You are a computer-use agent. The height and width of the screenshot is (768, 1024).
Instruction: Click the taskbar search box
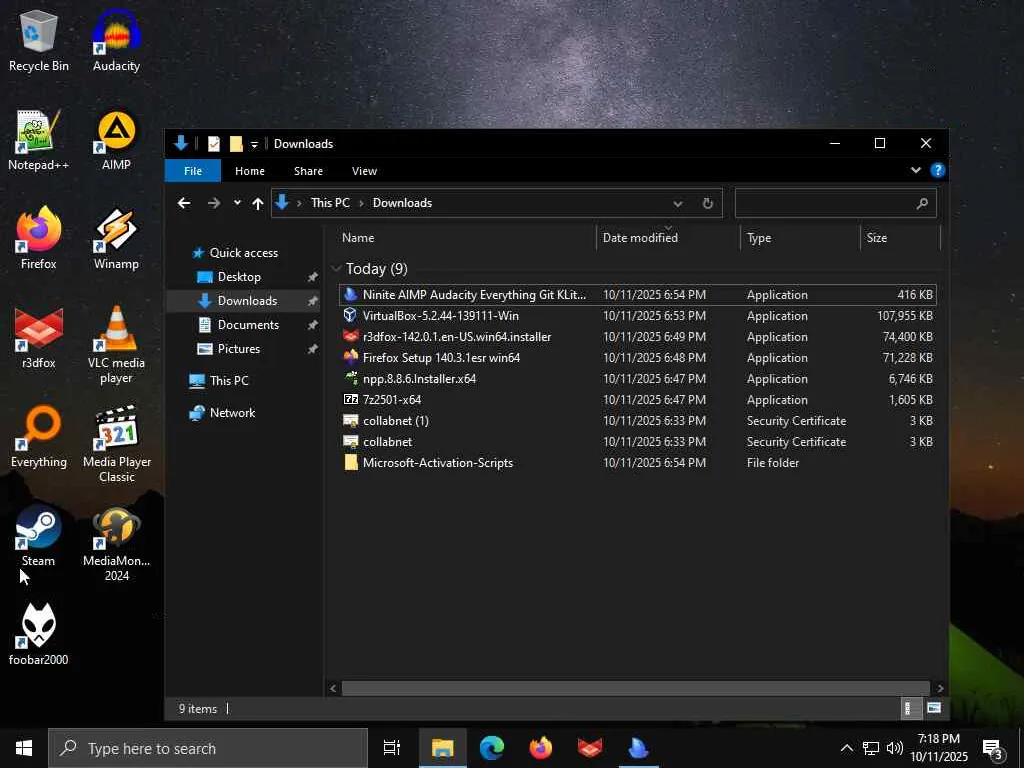click(208, 748)
